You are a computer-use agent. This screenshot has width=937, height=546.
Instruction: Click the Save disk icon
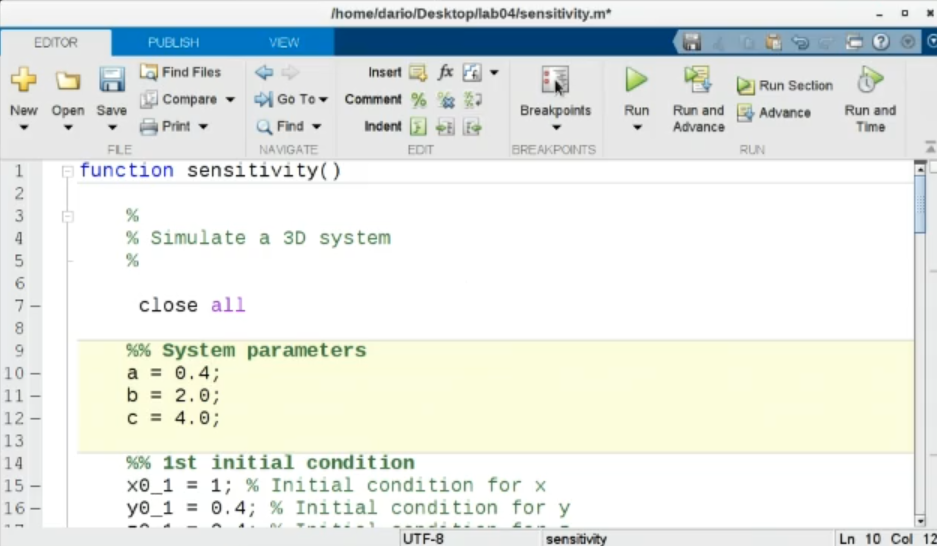(x=111, y=80)
